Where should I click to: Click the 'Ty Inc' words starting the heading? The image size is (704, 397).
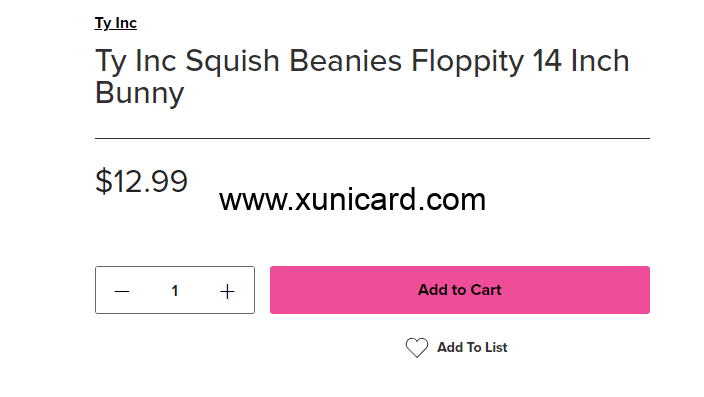pos(135,62)
